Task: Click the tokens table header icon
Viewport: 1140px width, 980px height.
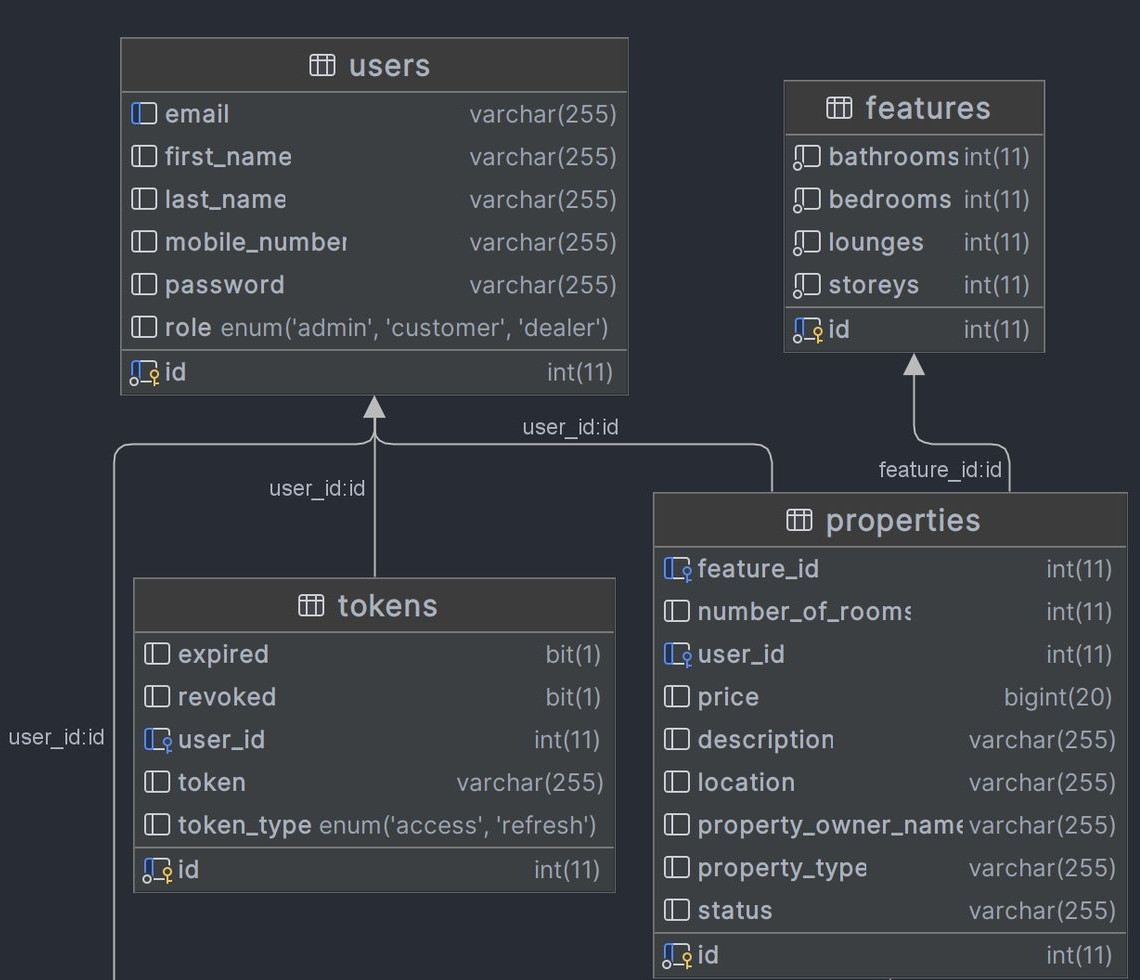Action: pos(311,605)
